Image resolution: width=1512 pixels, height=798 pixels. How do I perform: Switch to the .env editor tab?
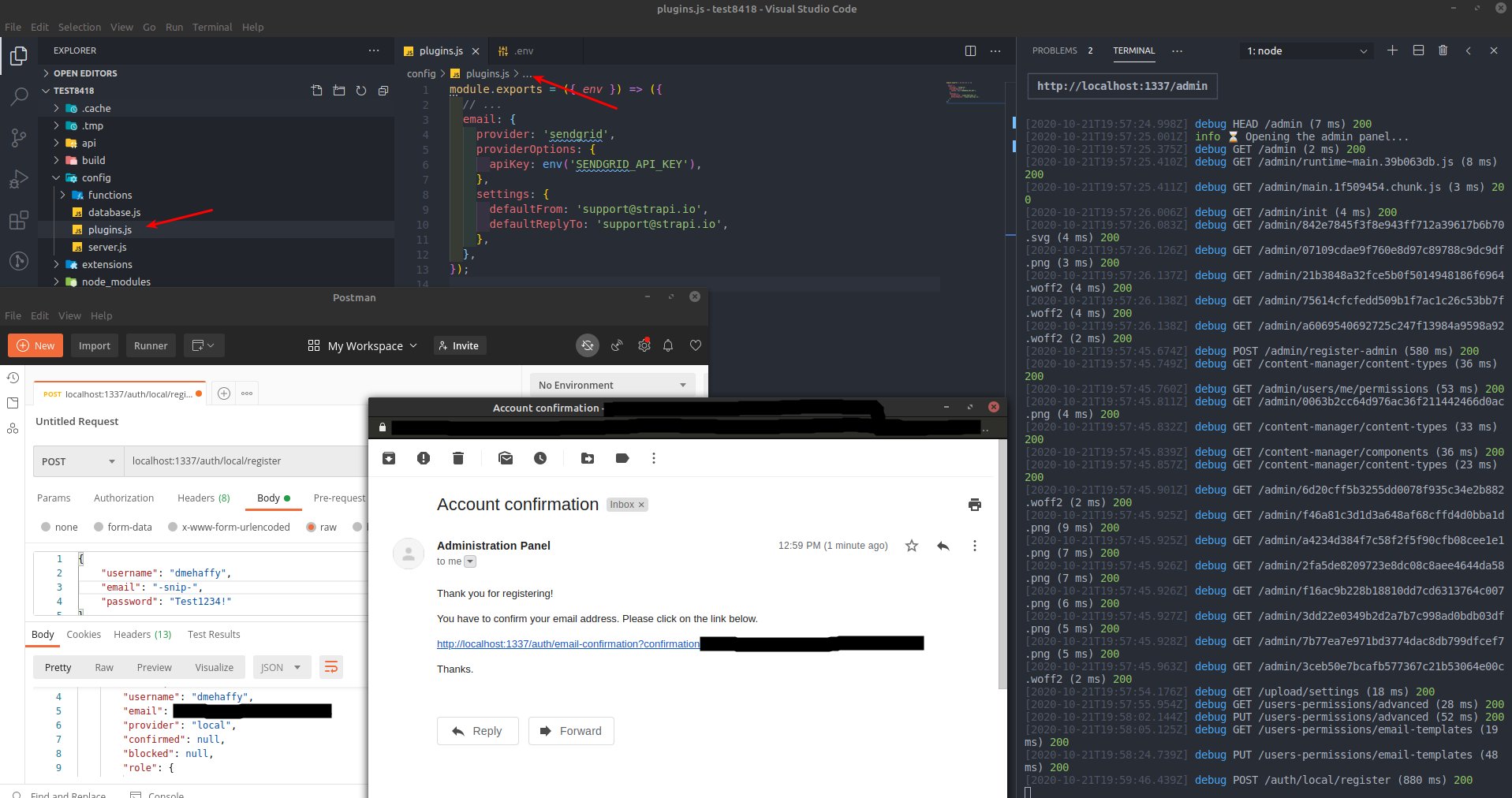click(521, 50)
